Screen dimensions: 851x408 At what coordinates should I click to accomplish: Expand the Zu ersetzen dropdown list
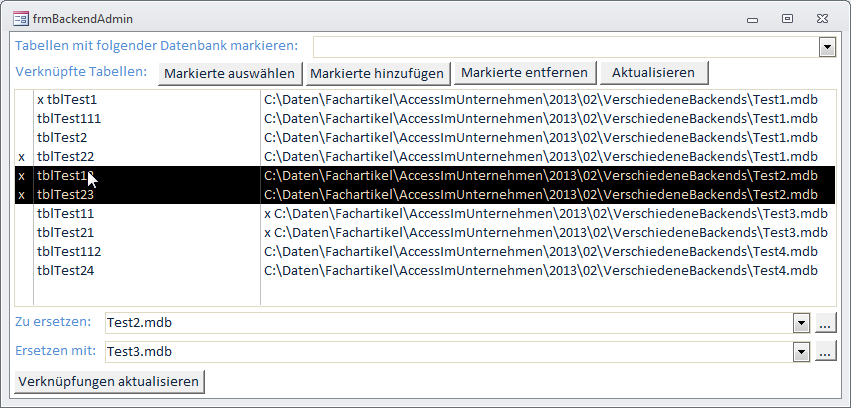click(x=801, y=323)
